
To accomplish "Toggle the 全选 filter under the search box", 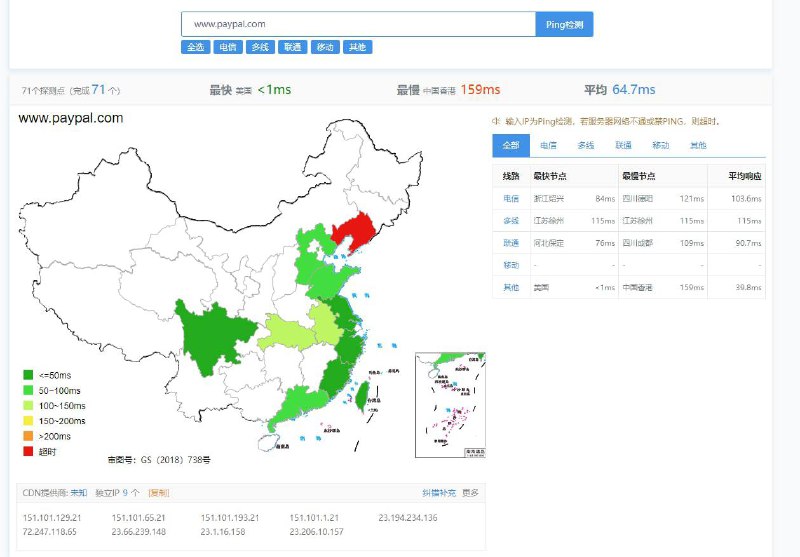I will (x=195, y=47).
